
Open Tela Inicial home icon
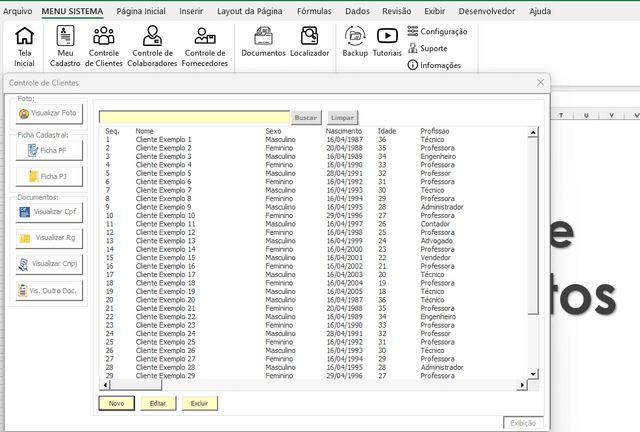pos(24,46)
